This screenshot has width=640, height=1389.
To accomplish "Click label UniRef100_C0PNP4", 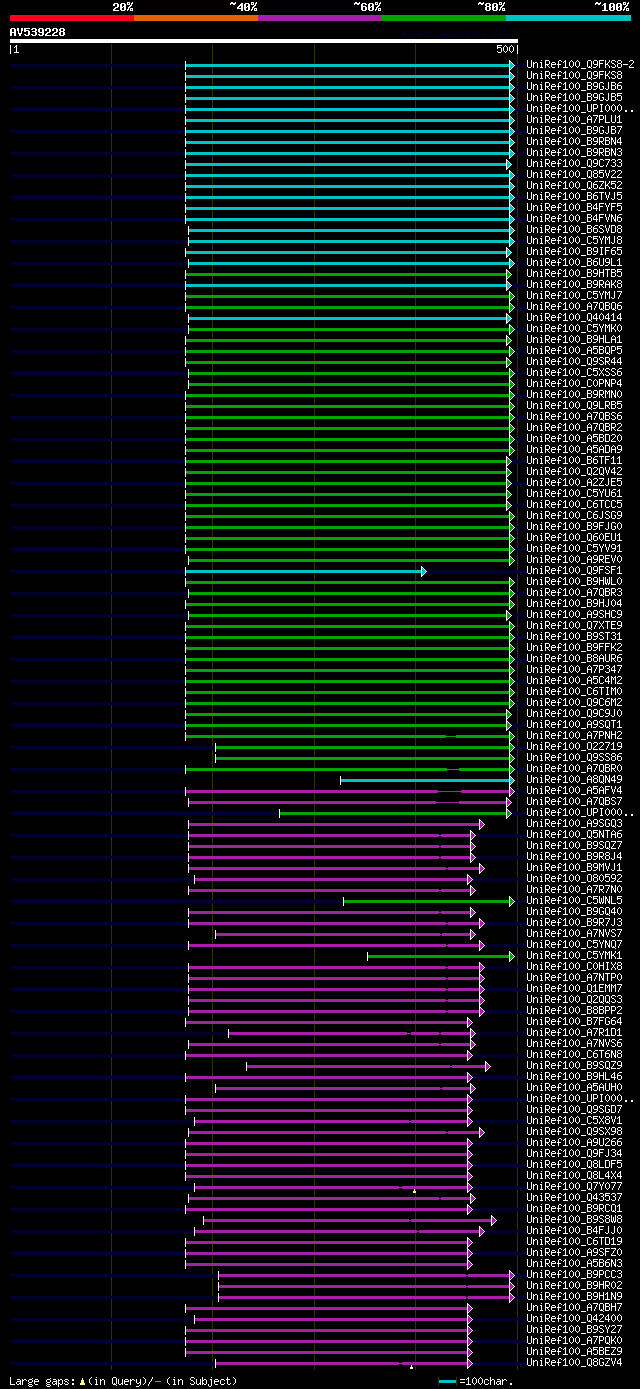I will click(574, 384).
